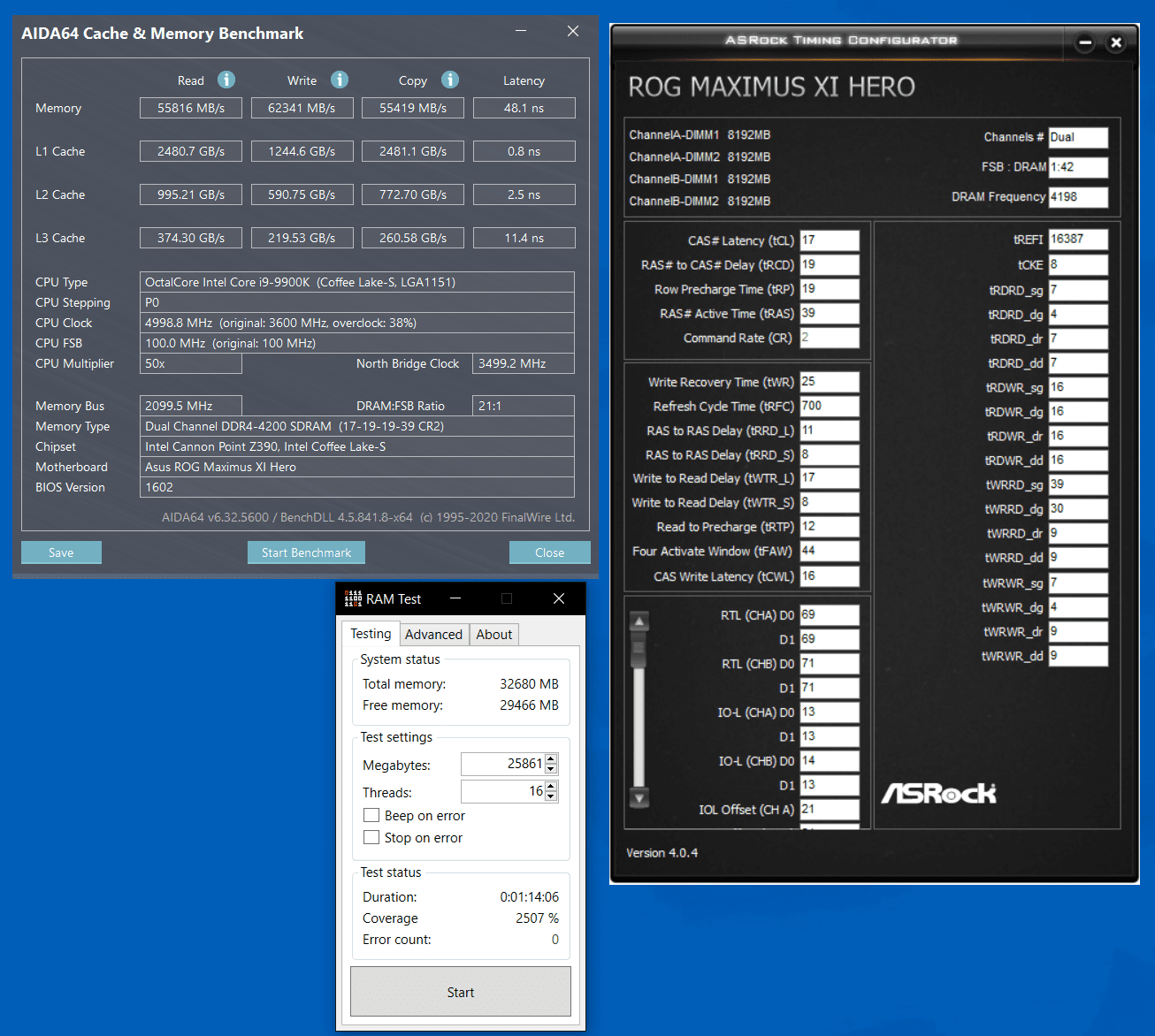Click the tWRRD_sg value field
Image resolution: width=1155 pixels, height=1036 pixels.
pyautogui.click(x=1078, y=484)
